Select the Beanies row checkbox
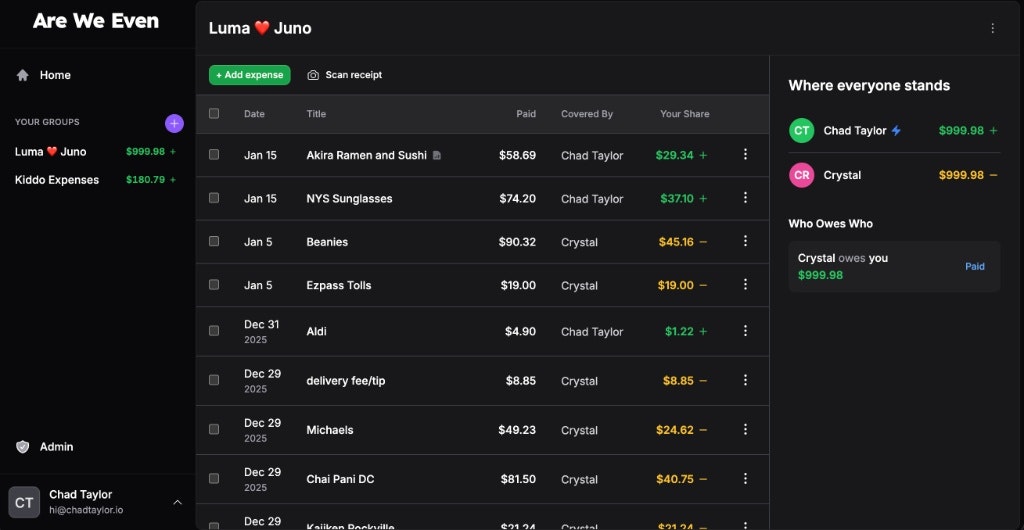Viewport: 1024px width, 530px height. pyautogui.click(x=214, y=242)
